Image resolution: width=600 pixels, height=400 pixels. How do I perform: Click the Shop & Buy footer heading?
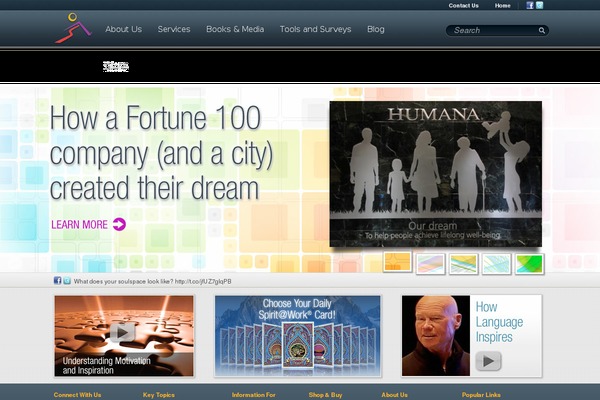(325, 395)
